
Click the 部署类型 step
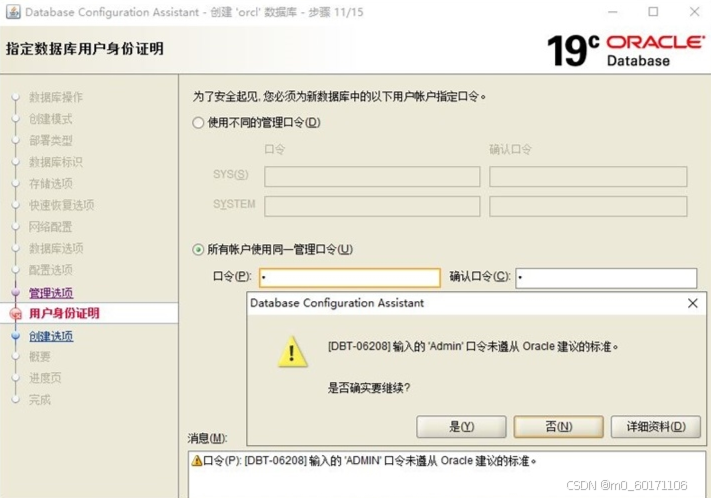click(50, 140)
